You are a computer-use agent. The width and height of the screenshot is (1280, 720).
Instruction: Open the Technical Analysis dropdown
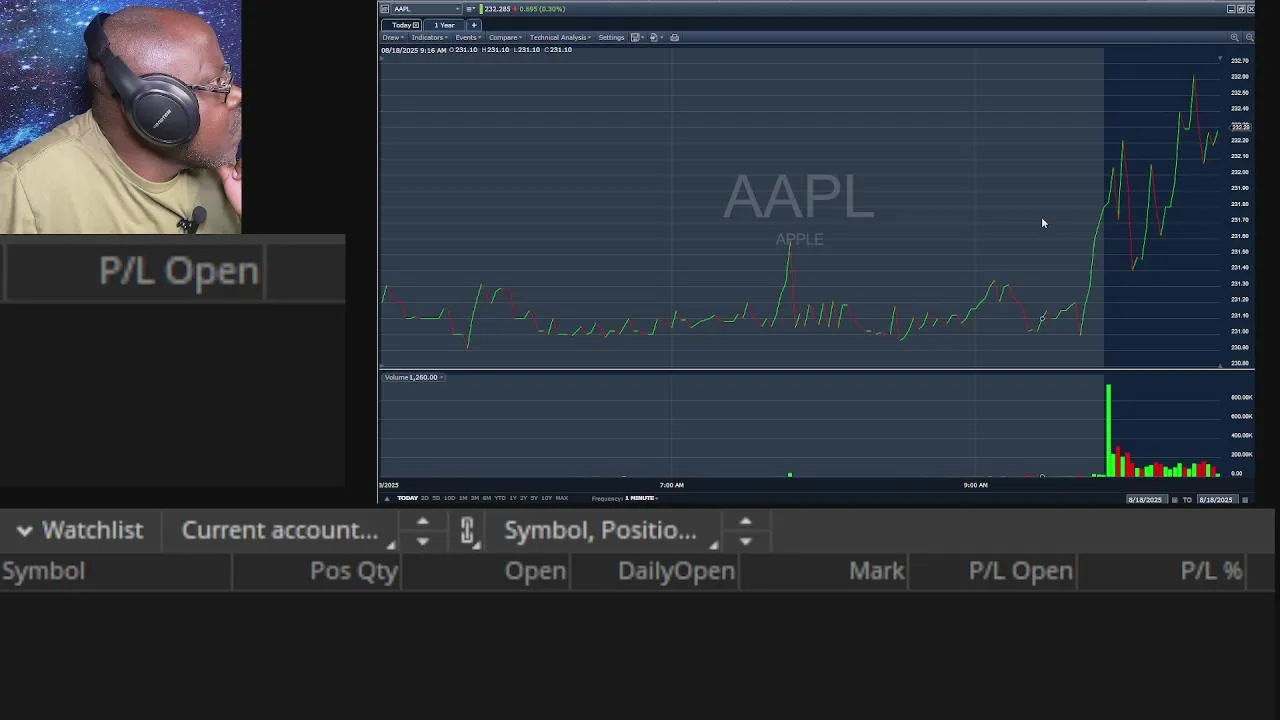[x=560, y=38]
